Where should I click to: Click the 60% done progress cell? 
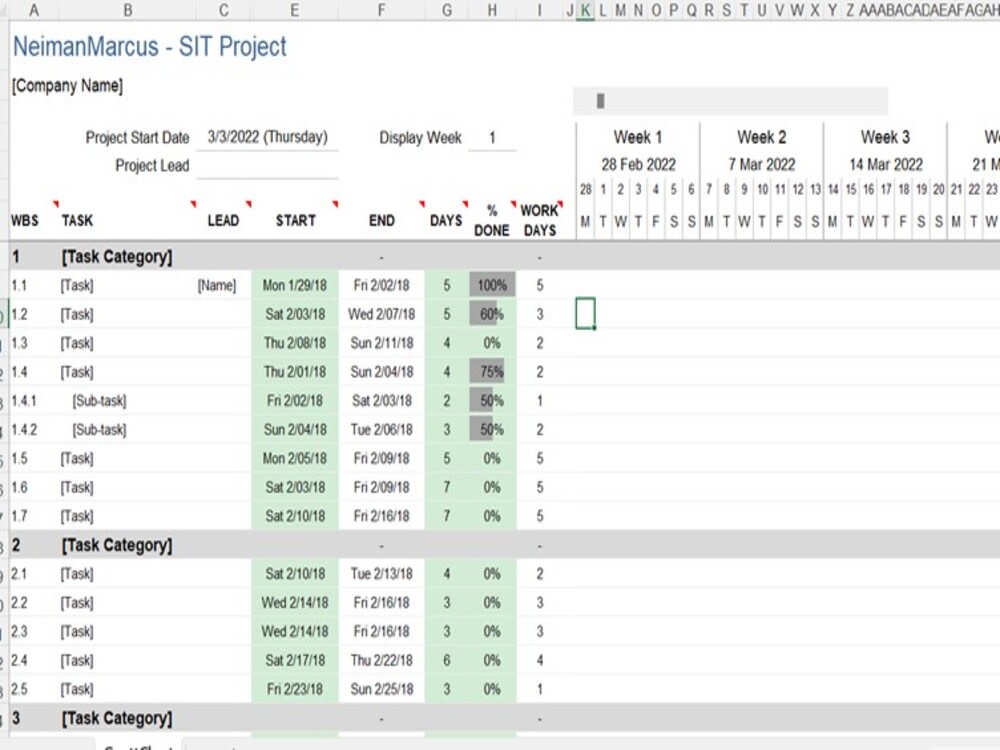pos(492,314)
